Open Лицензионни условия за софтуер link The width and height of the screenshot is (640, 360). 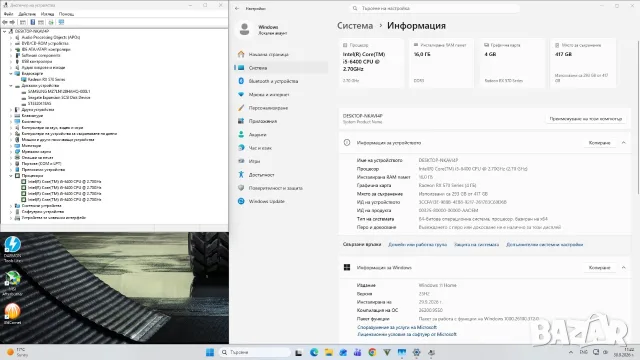407,334
